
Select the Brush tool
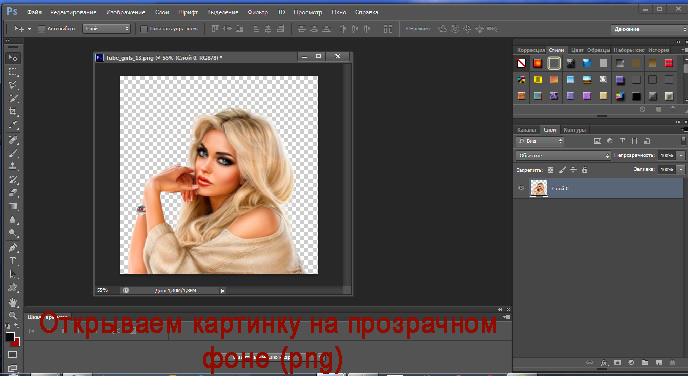click(x=13, y=153)
